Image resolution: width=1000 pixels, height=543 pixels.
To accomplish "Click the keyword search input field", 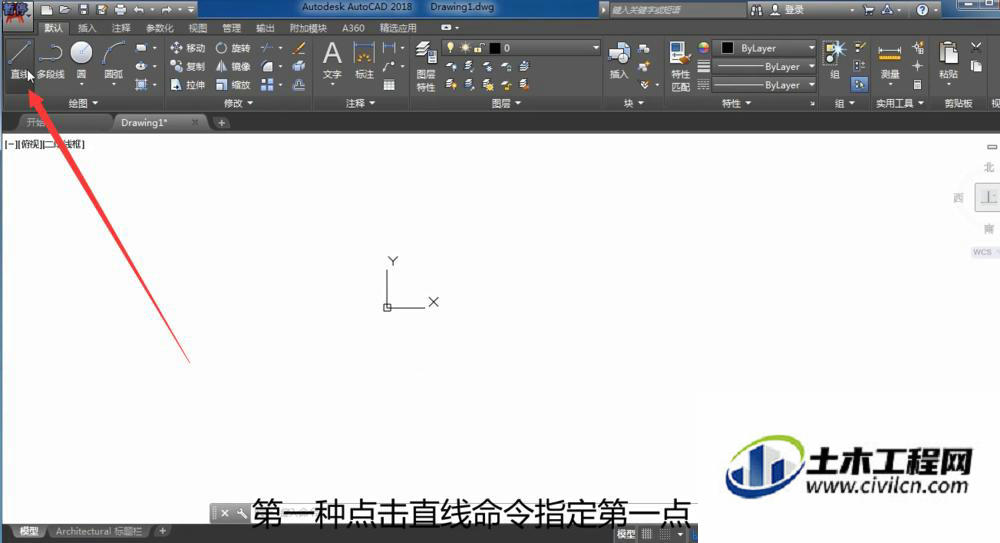I will 676,10.
